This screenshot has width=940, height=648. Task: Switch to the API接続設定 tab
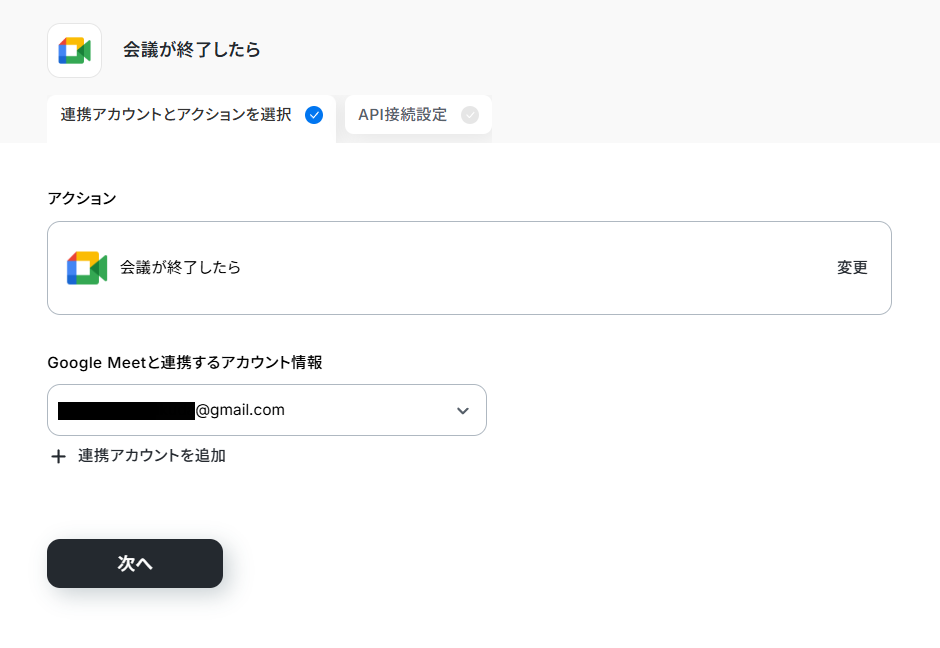pos(418,114)
